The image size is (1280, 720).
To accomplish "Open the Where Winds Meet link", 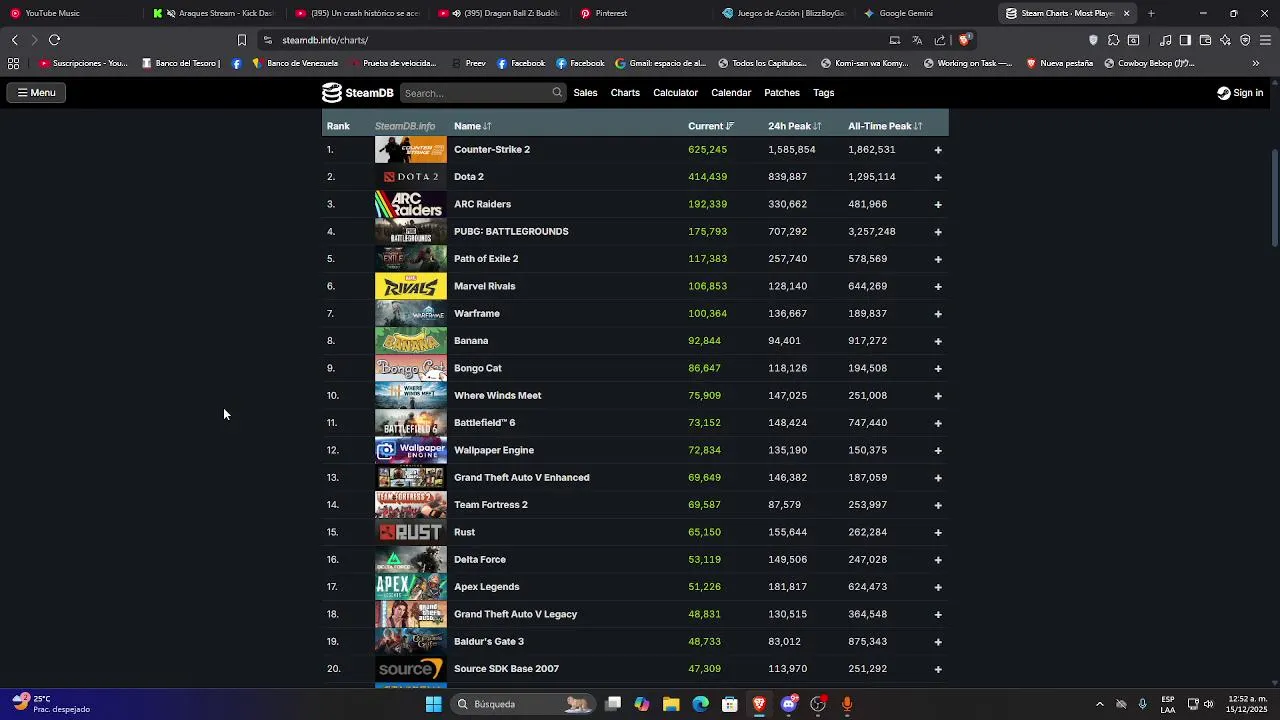I will [x=497, y=396].
